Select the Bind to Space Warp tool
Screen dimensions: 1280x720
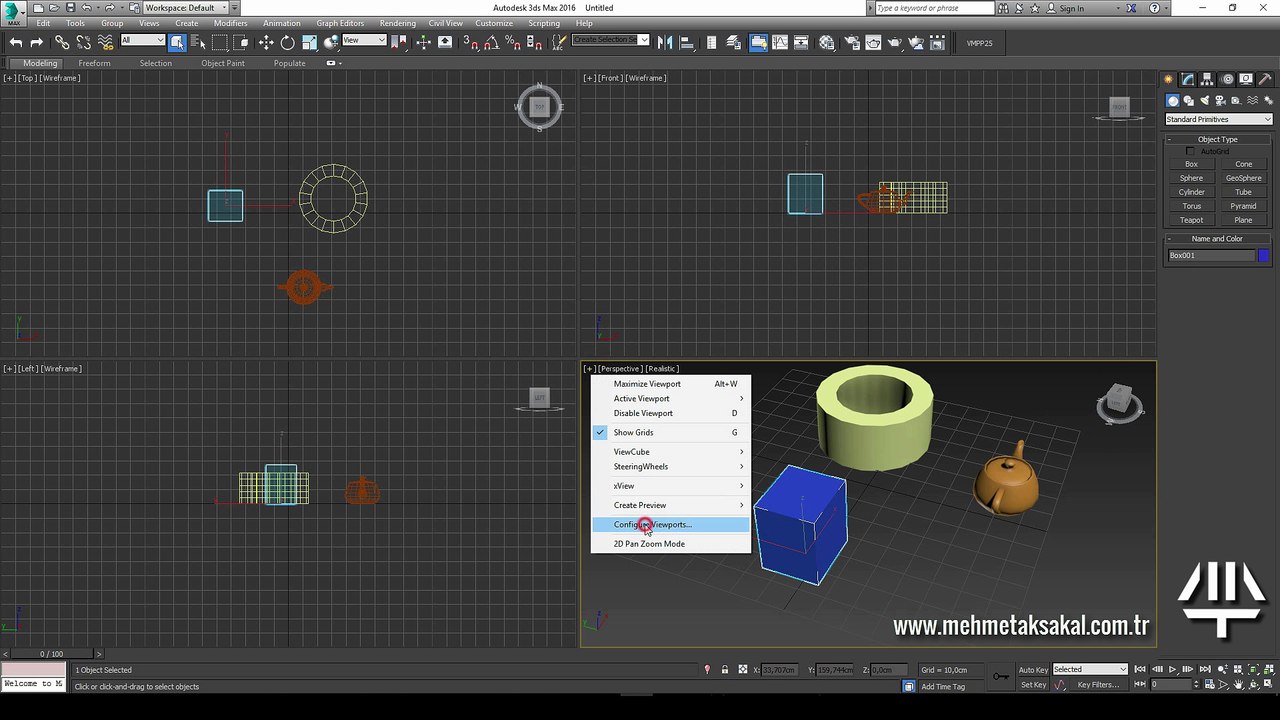[x=105, y=42]
